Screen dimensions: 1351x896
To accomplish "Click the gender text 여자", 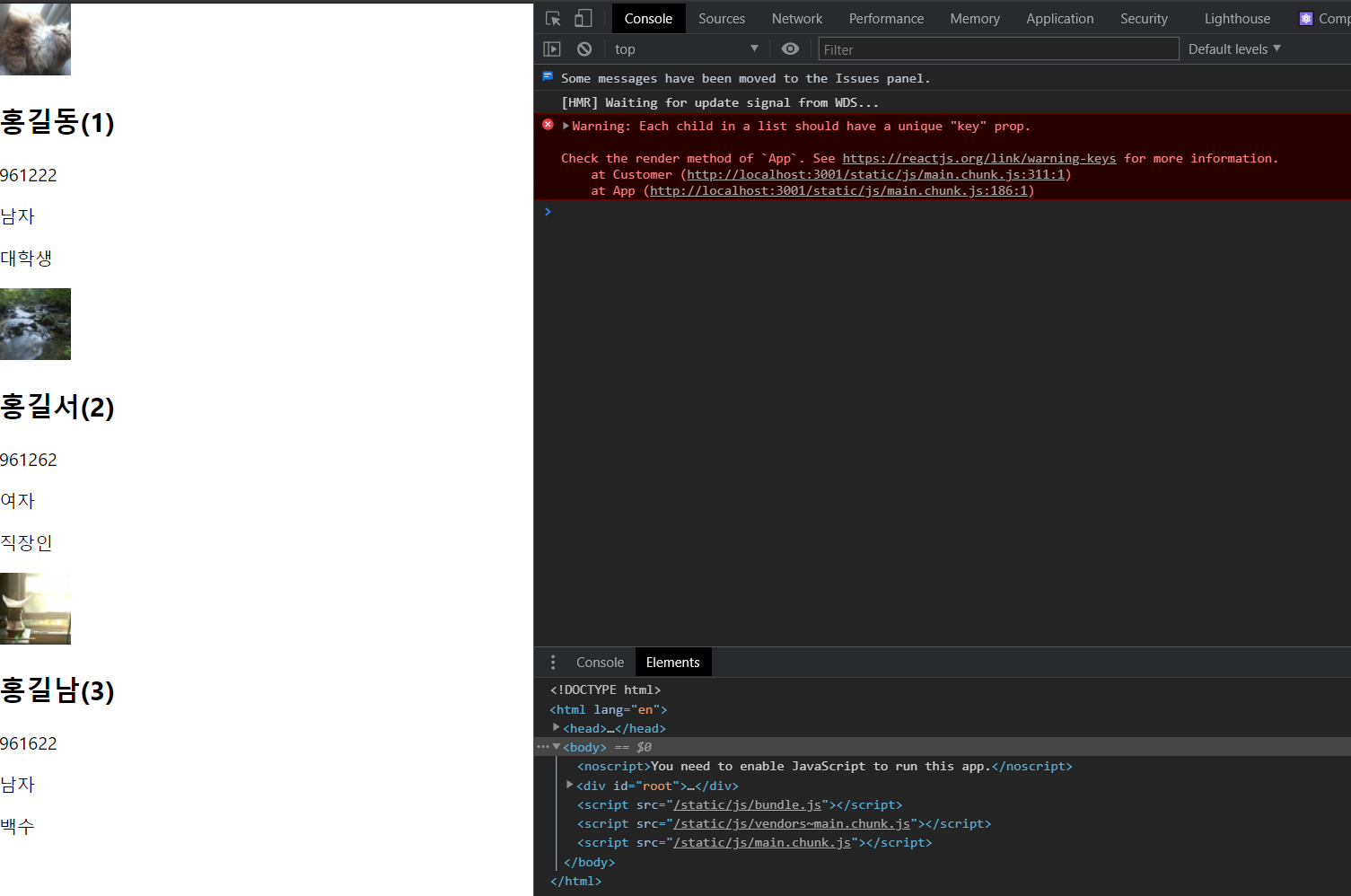I will point(18,501).
